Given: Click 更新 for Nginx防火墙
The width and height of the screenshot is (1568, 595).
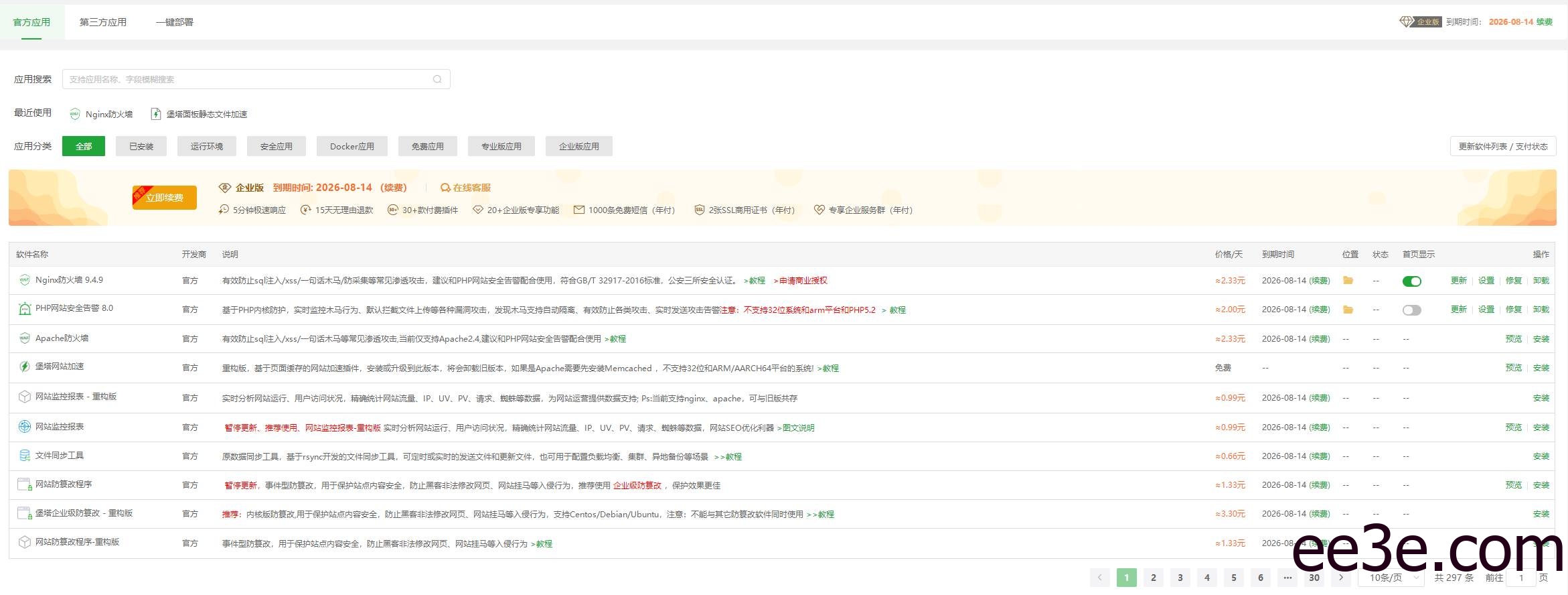Looking at the screenshot, I should coord(1459,281).
